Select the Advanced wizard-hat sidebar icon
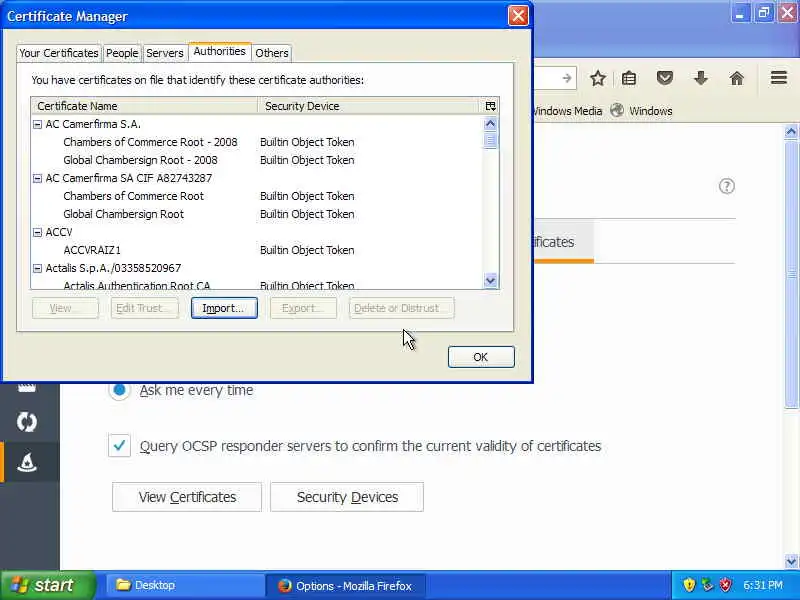 pyautogui.click(x=27, y=462)
